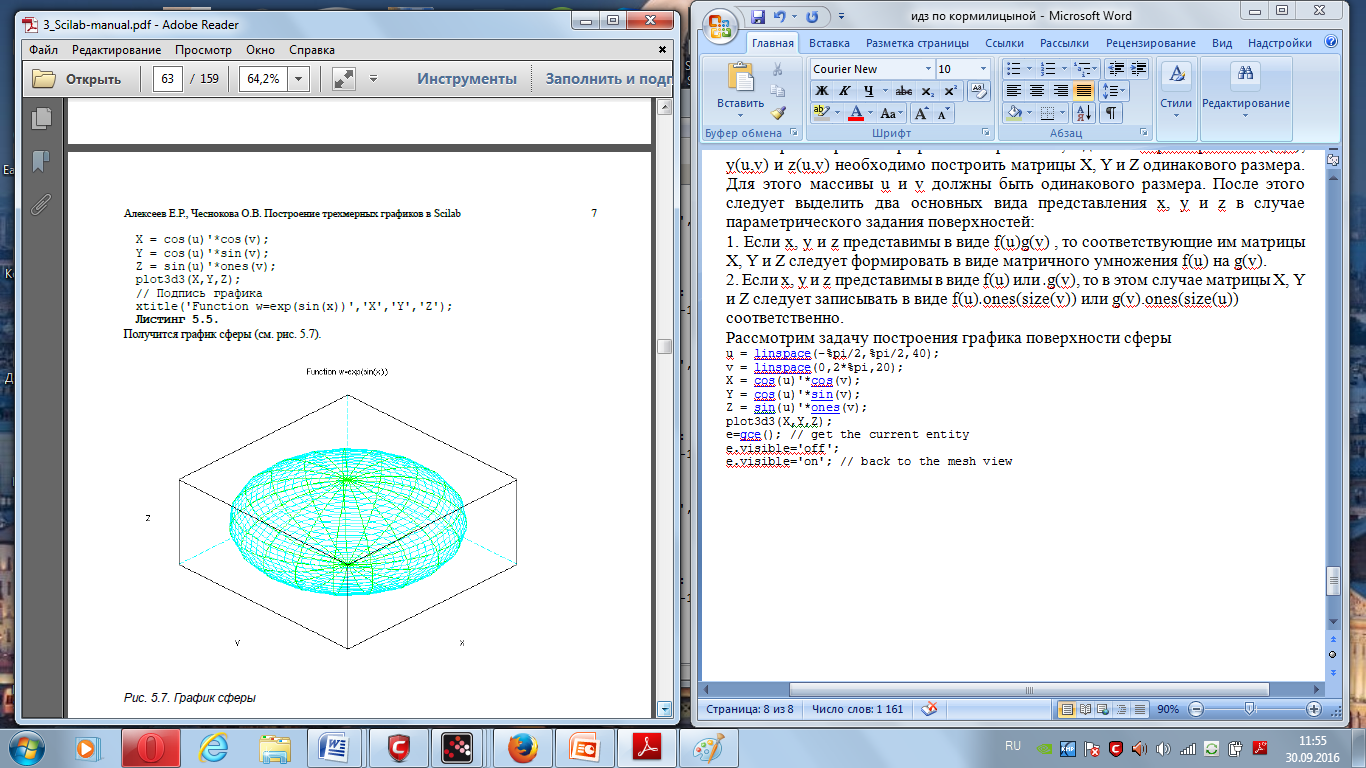Click the Открыть button in Adobe Reader
The height and width of the screenshot is (768, 1366).
point(78,79)
